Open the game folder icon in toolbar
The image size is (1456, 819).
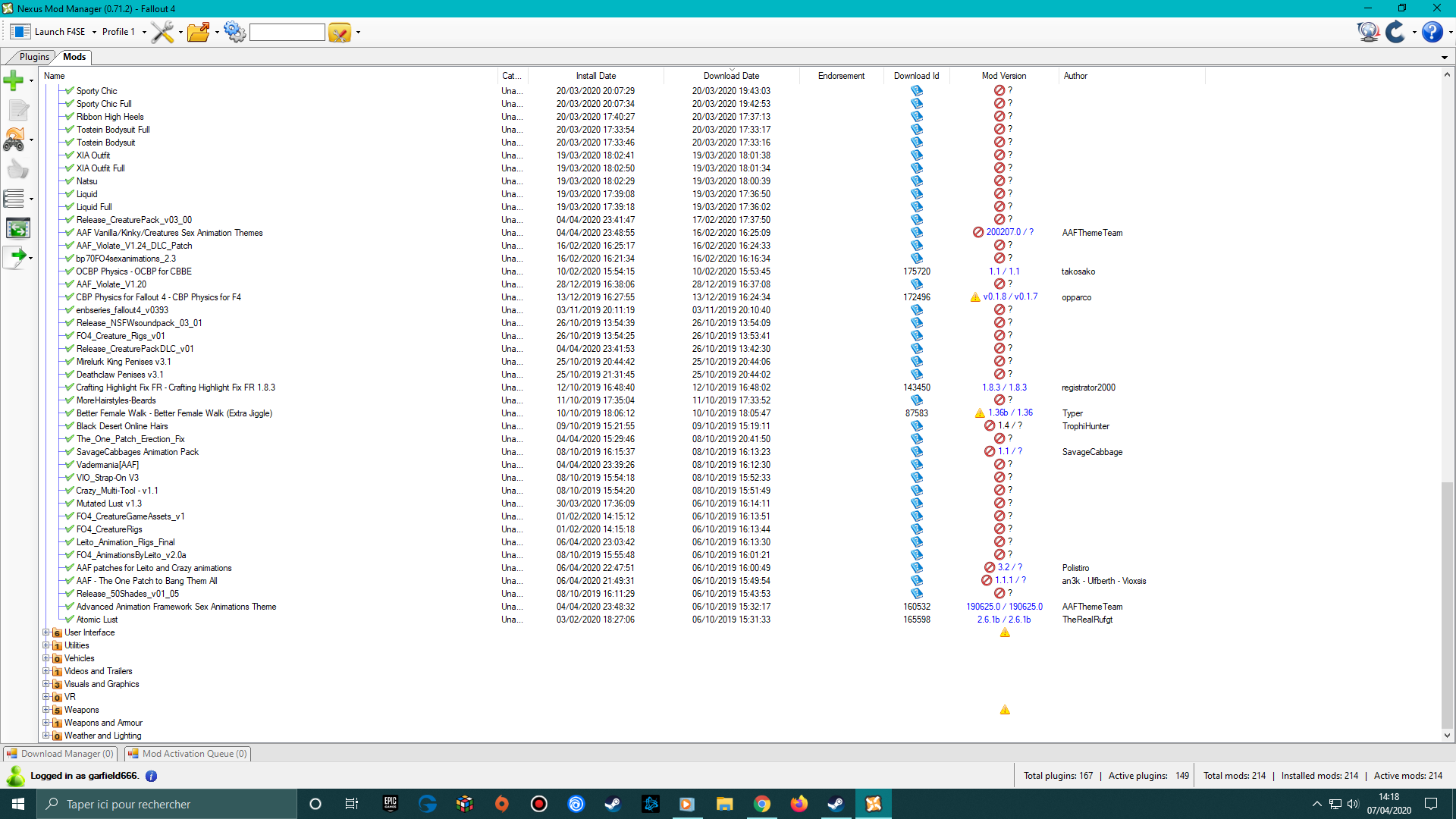(199, 32)
